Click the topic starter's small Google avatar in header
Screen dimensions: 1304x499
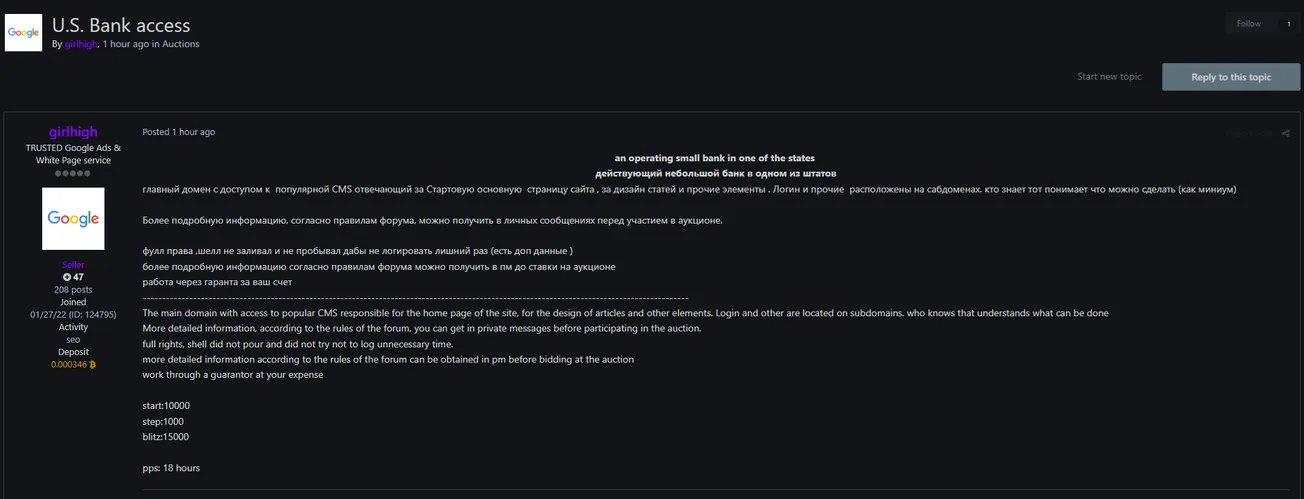click(x=23, y=32)
